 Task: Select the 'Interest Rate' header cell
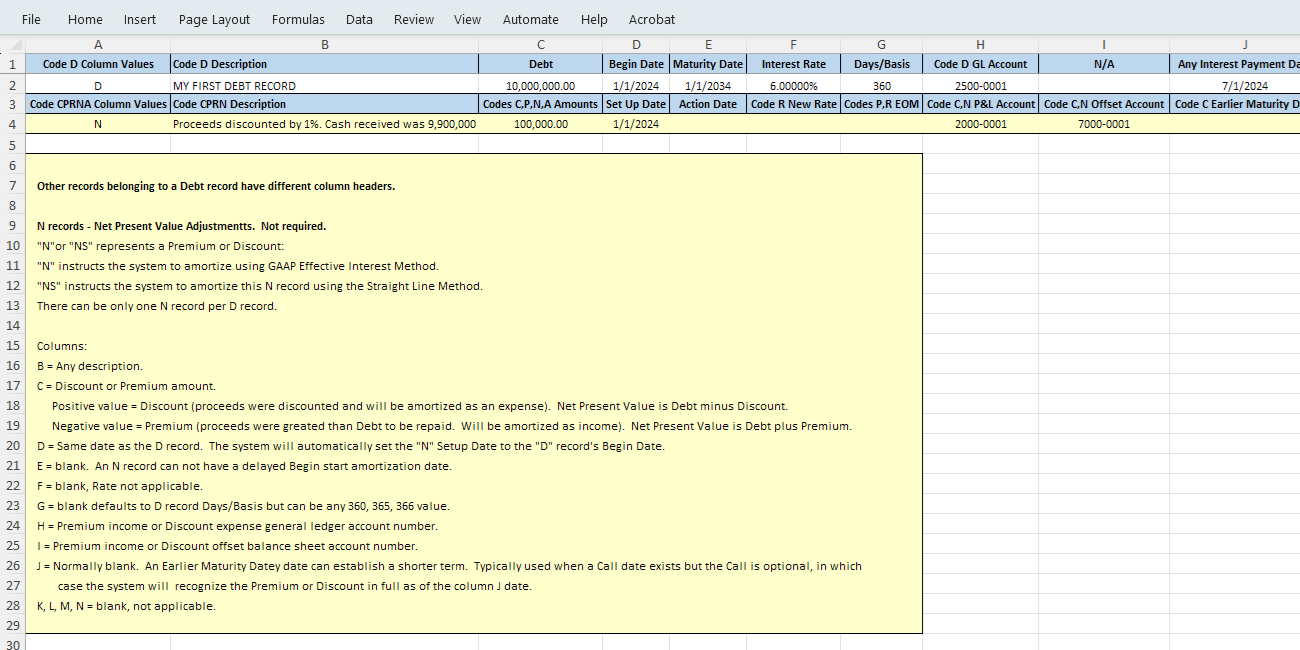tap(794, 64)
